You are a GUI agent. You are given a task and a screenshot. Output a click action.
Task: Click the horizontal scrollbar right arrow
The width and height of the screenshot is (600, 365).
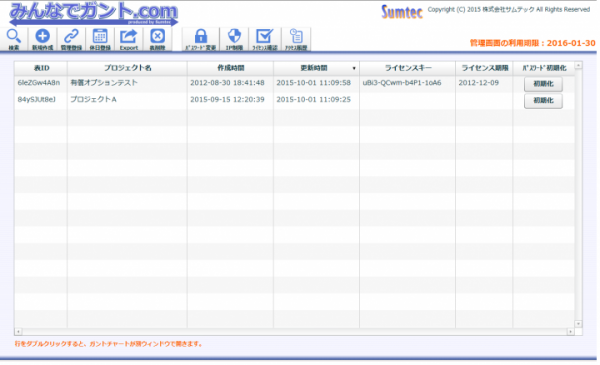coord(571,332)
